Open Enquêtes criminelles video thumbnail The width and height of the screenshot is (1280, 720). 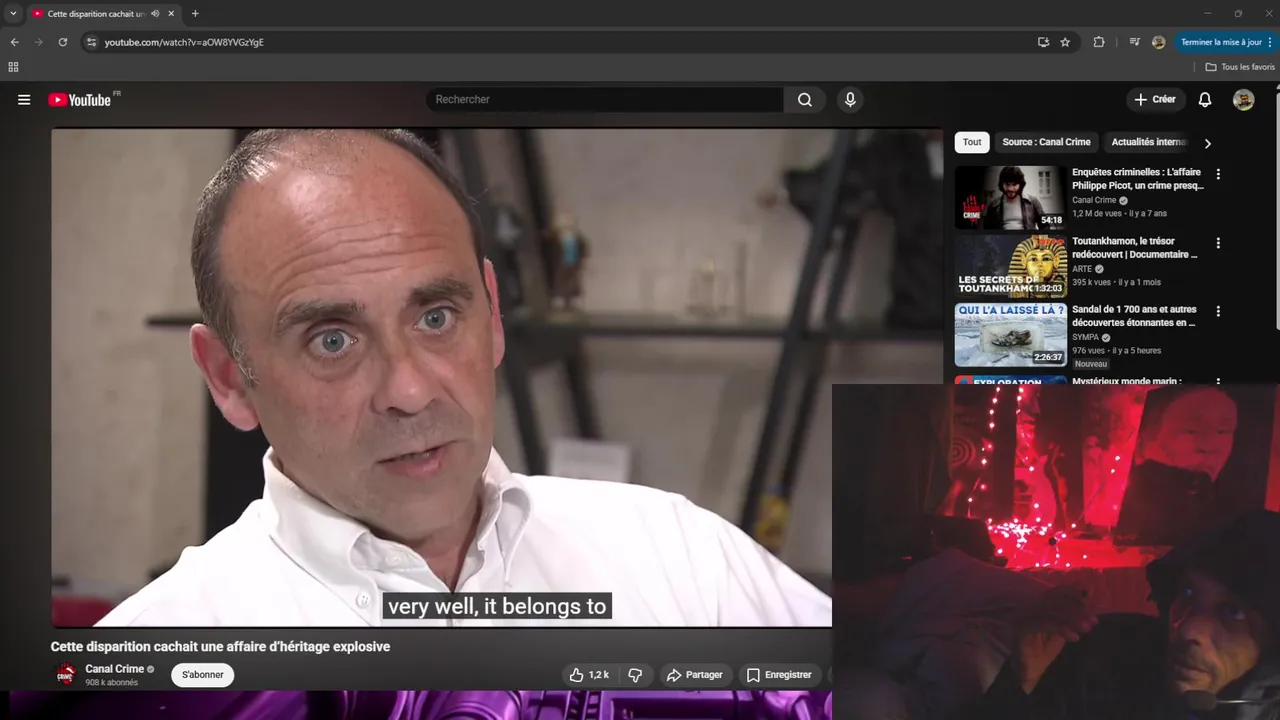1010,197
